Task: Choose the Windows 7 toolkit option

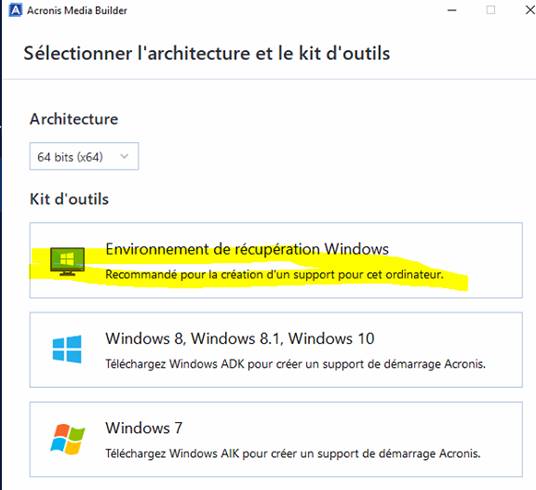Action: pyautogui.click(x=276, y=439)
